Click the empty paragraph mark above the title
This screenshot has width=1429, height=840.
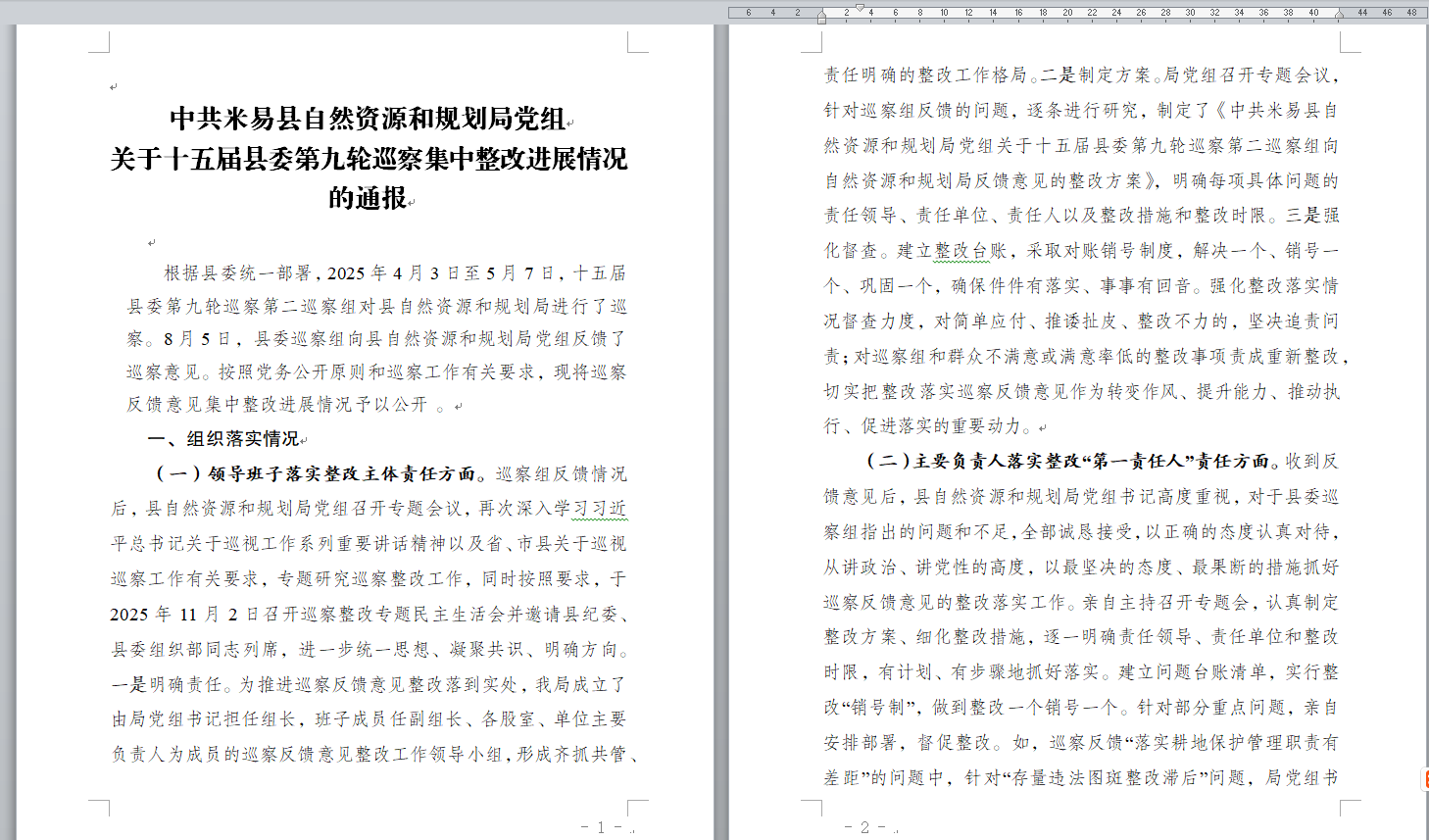click(x=114, y=87)
